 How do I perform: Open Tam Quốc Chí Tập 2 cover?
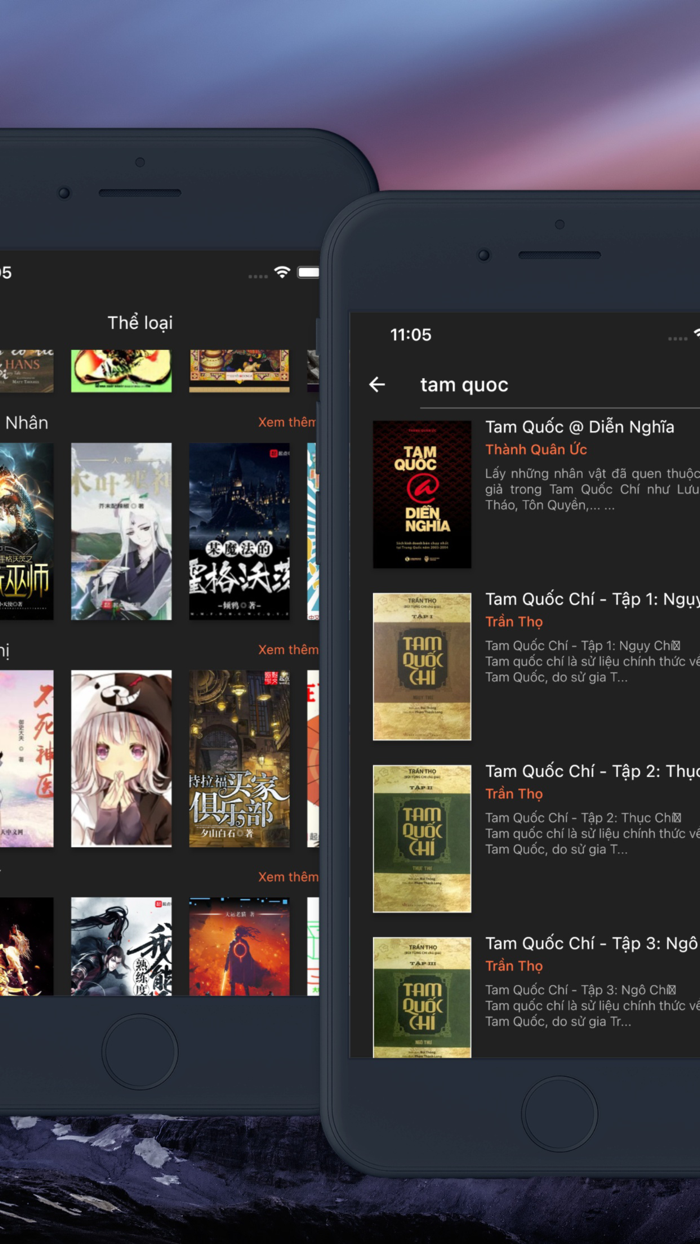(x=422, y=838)
